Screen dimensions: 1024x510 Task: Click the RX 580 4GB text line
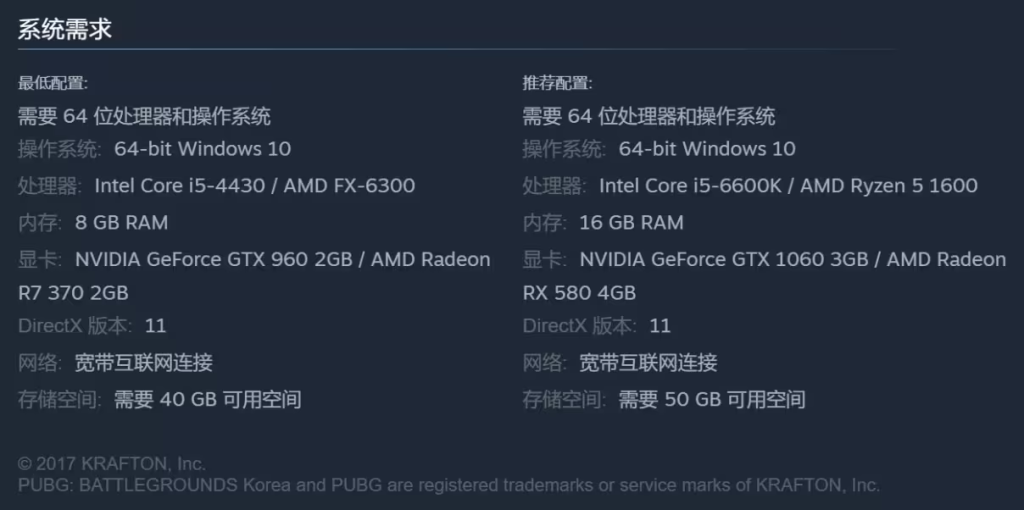pos(579,293)
